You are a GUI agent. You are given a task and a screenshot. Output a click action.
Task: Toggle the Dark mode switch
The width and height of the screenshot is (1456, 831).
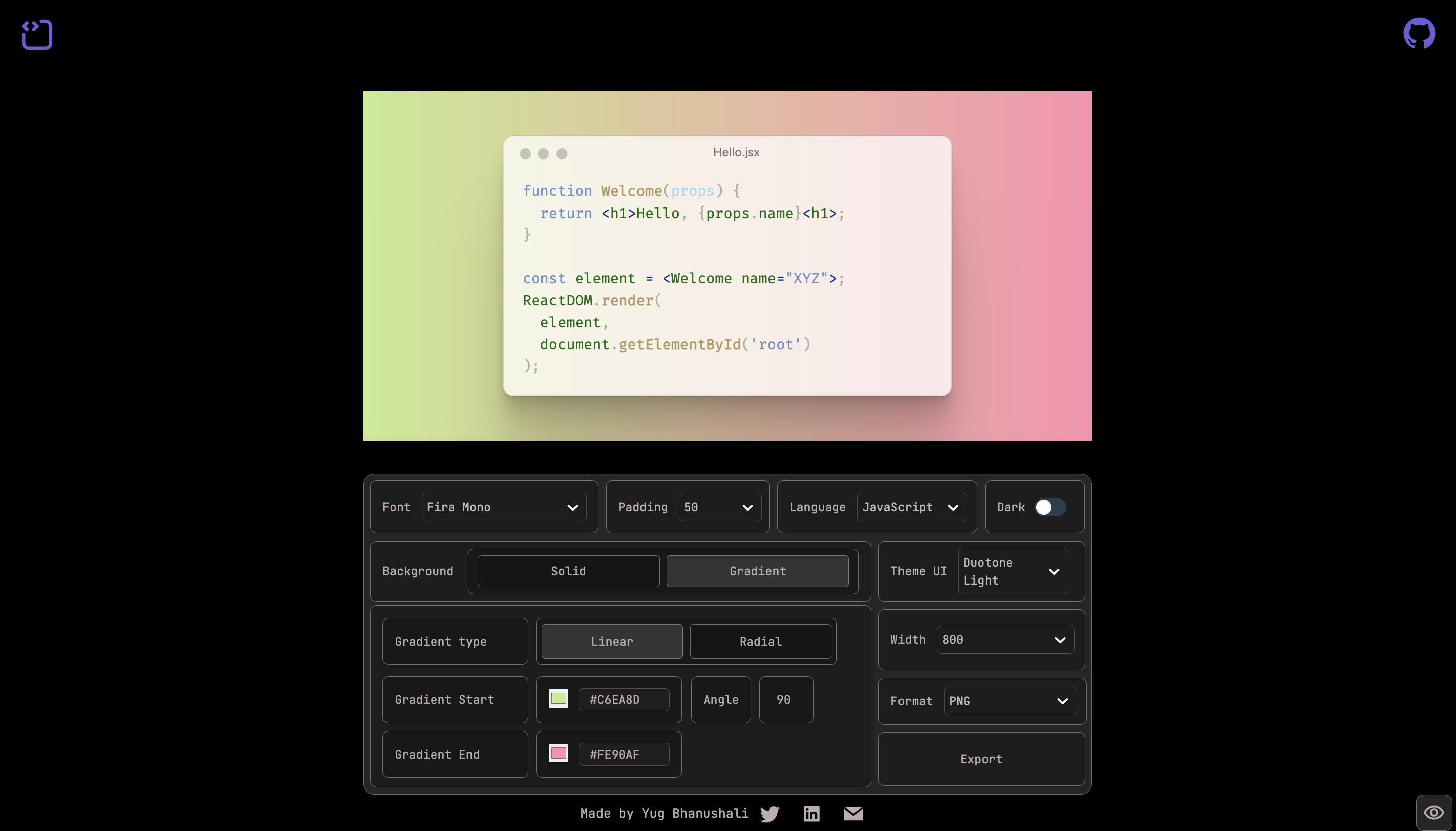tap(1050, 507)
